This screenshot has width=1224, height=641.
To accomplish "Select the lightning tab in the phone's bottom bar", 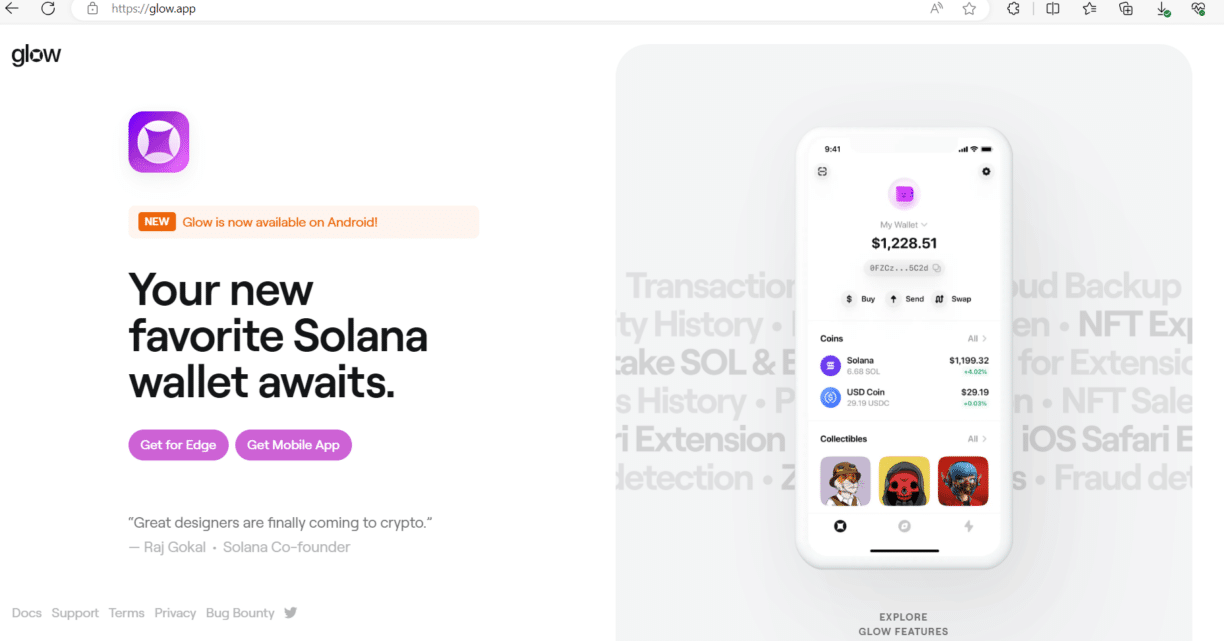I will pyautogui.click(x=968, y=526).
